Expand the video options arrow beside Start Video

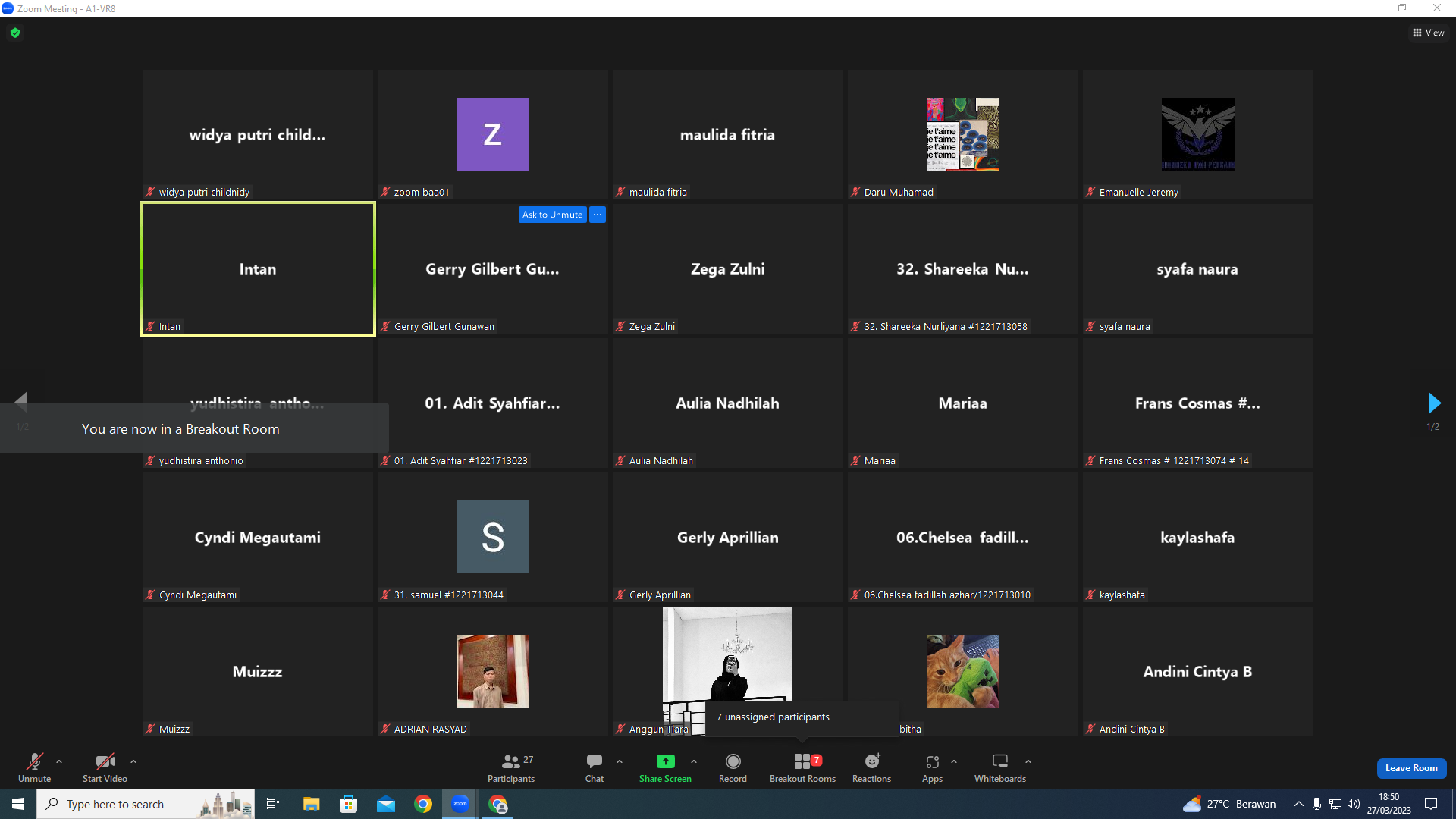pyautogui.click(x=133, y=761)
